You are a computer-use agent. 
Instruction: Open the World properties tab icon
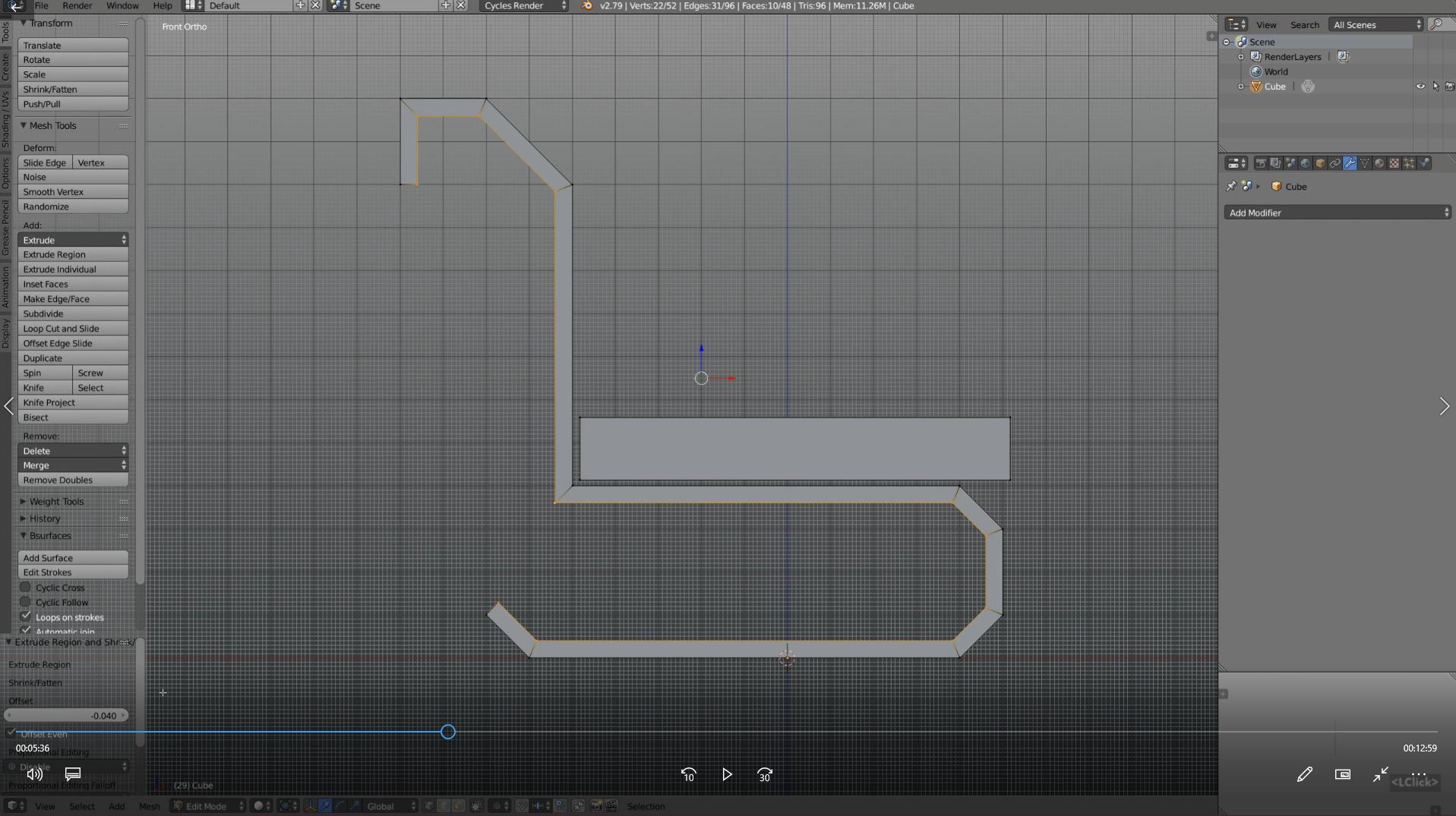coord(1305,163)
